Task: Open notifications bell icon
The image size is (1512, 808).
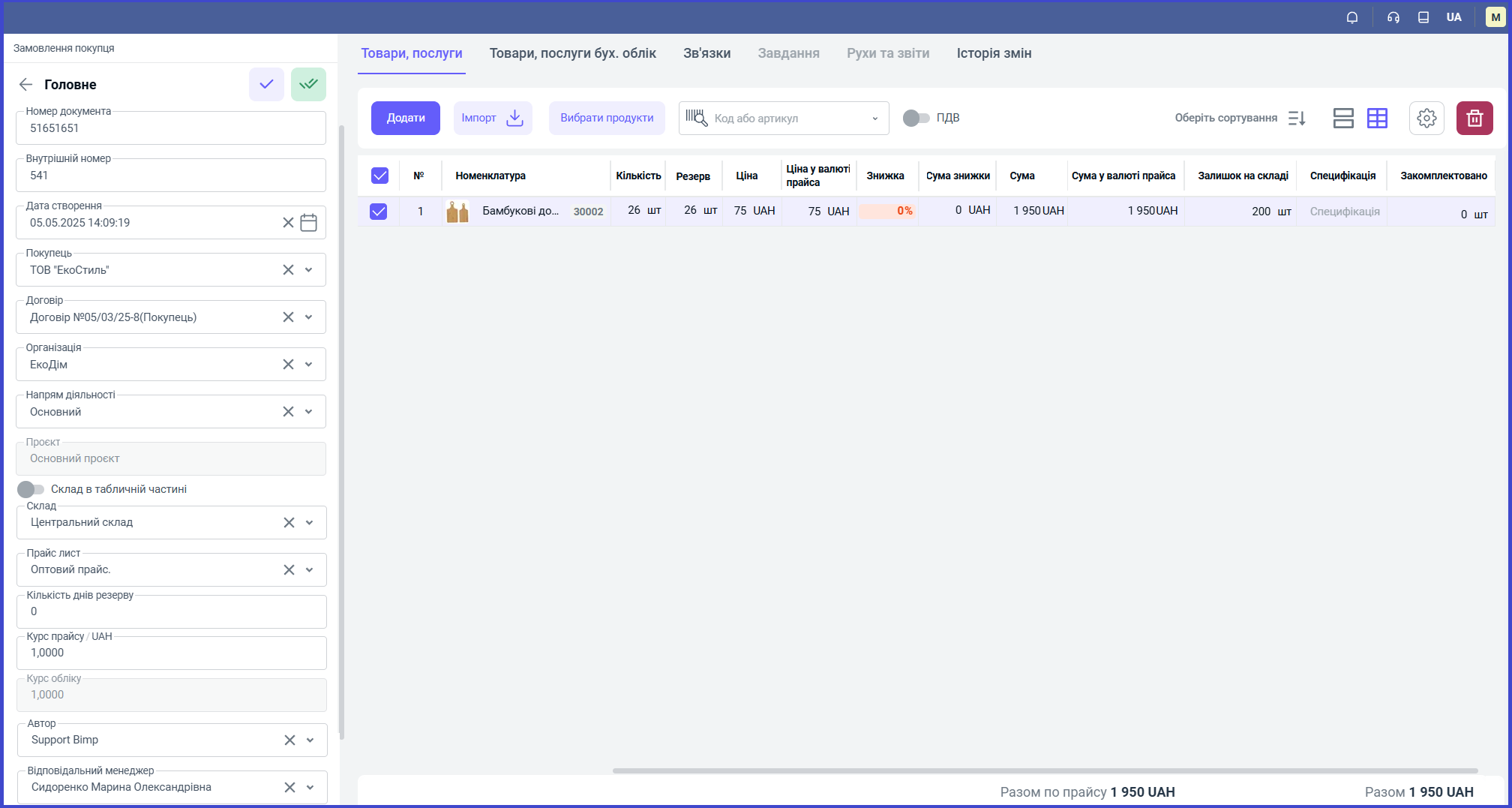Action: (x=1352, y=17)
